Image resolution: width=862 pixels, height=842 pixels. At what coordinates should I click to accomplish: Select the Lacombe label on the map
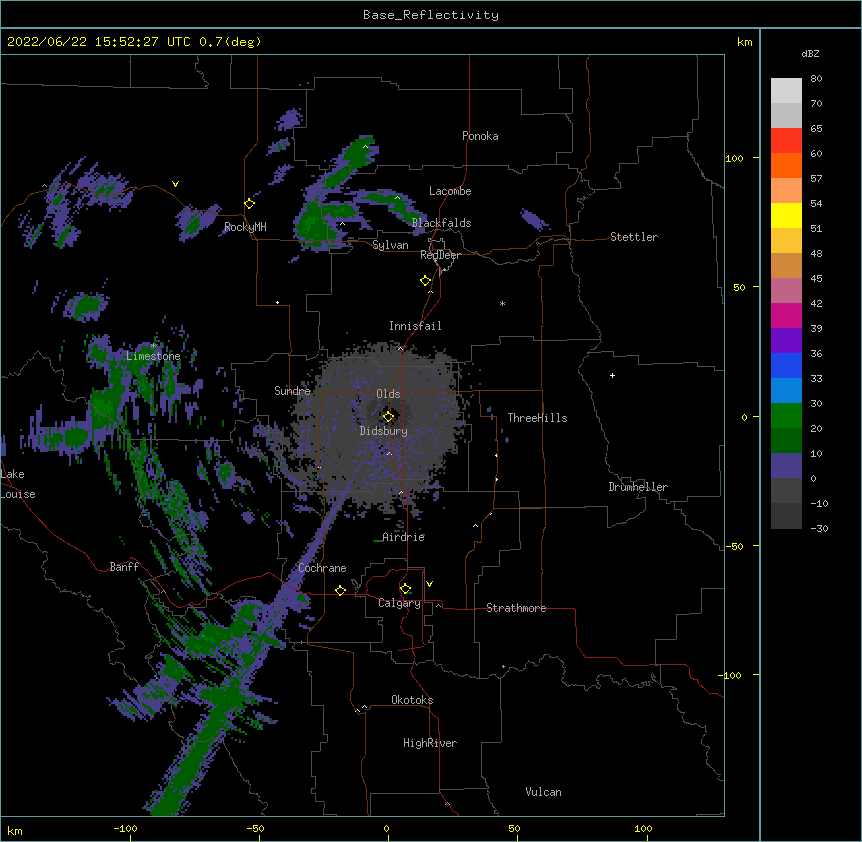450,191
